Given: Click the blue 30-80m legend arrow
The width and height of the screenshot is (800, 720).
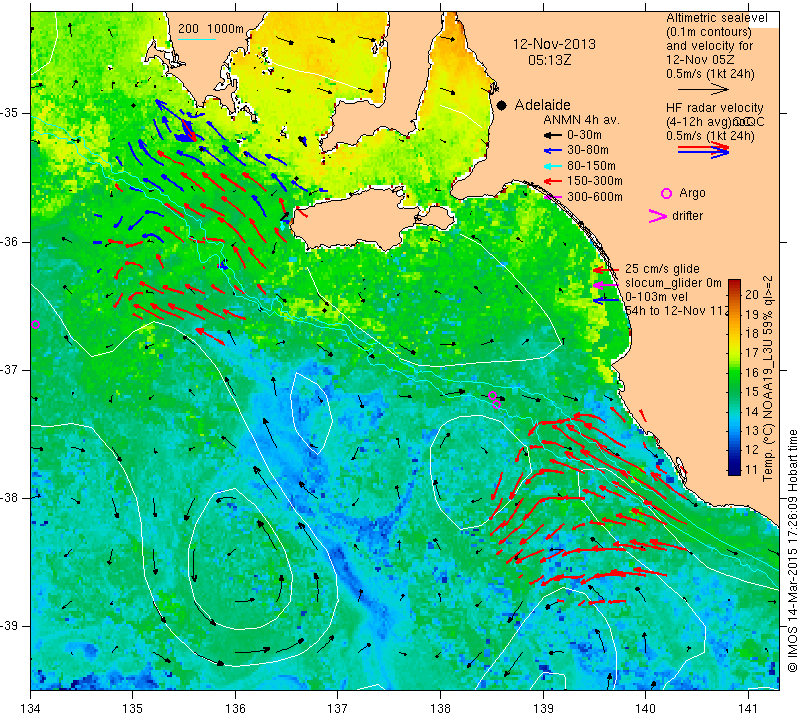Looking at the screenshot, I should 552,151.
